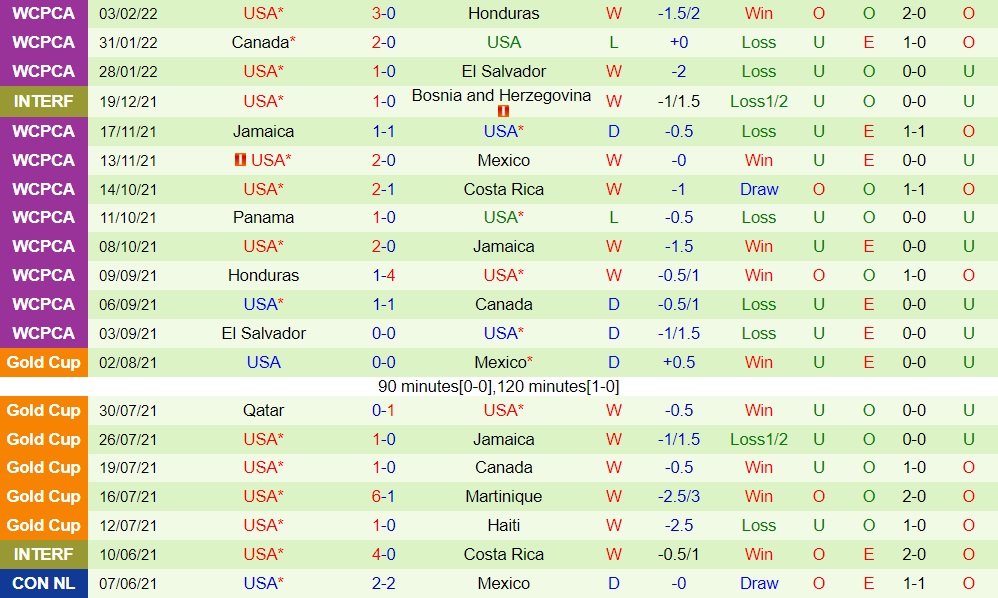
Task: Select El Salvador in the 28/01/22 match
Action: [x=504, y=72]
